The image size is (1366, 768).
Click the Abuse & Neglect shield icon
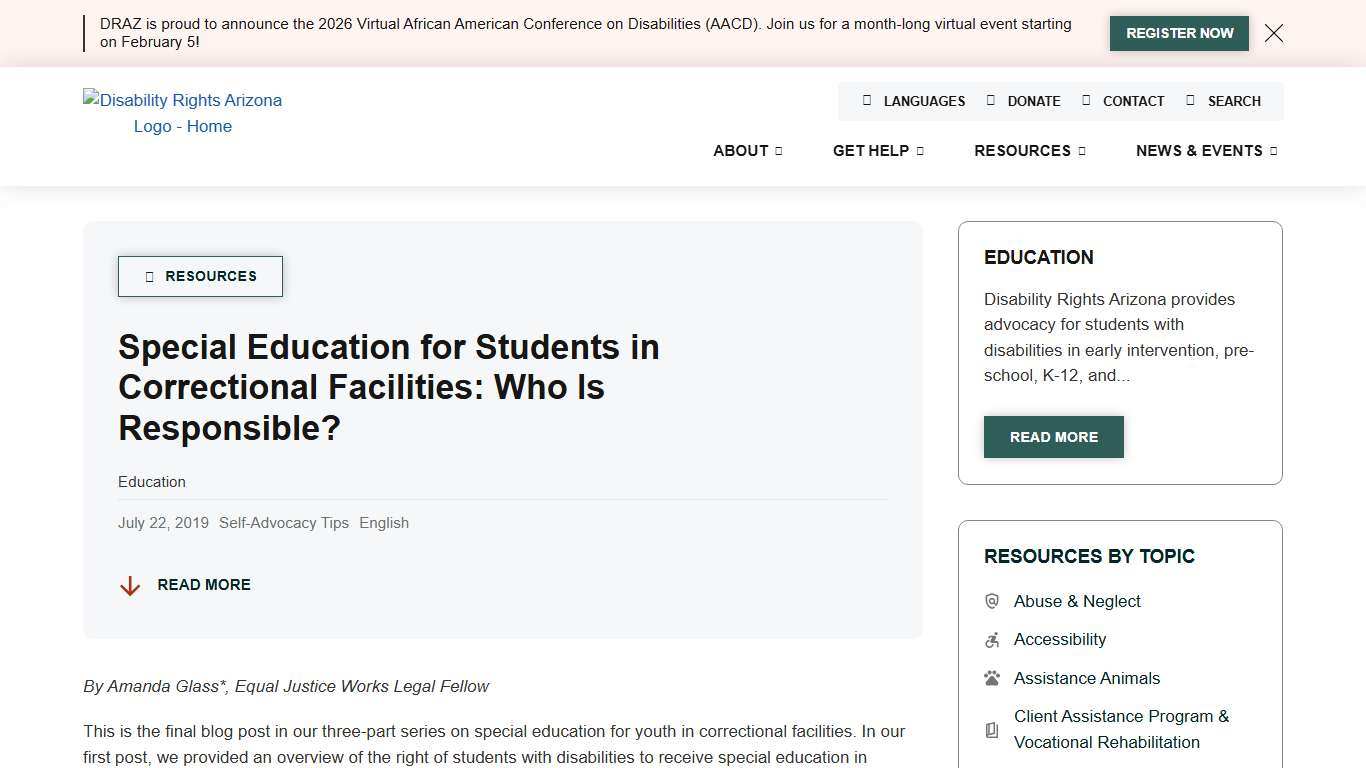pos(991,601)
